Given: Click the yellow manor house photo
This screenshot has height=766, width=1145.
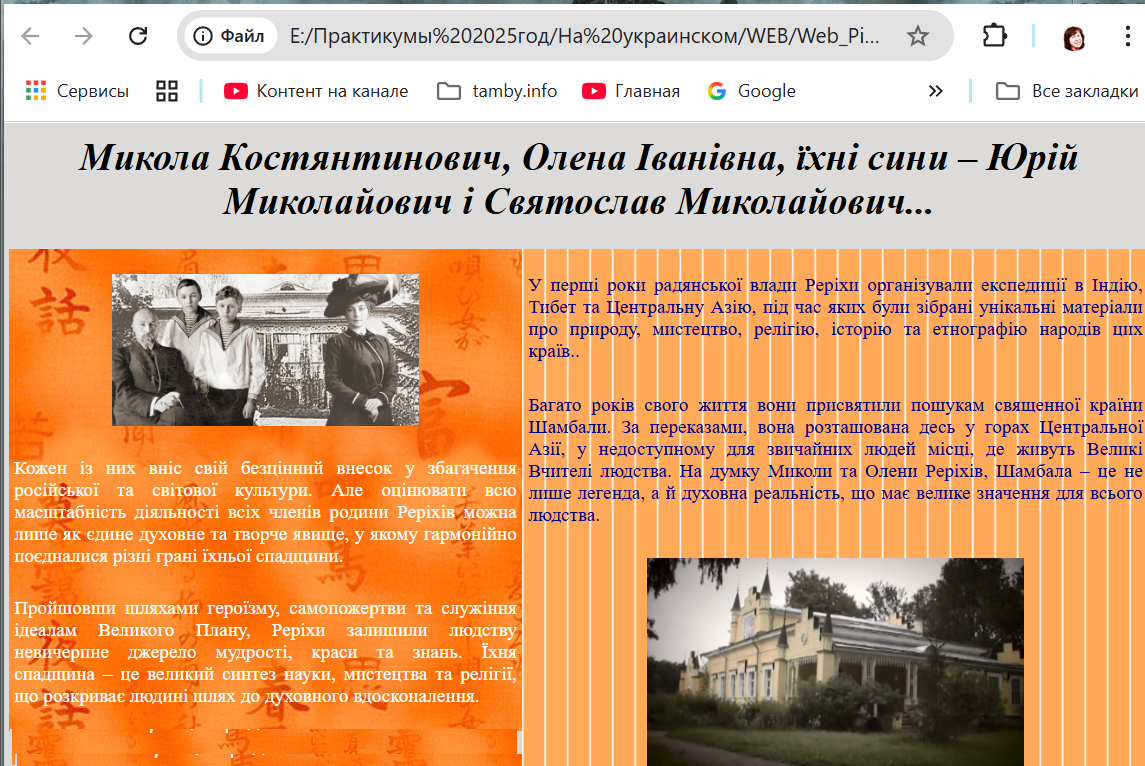Looking at the screenshot, I should (x=835, y=661).
